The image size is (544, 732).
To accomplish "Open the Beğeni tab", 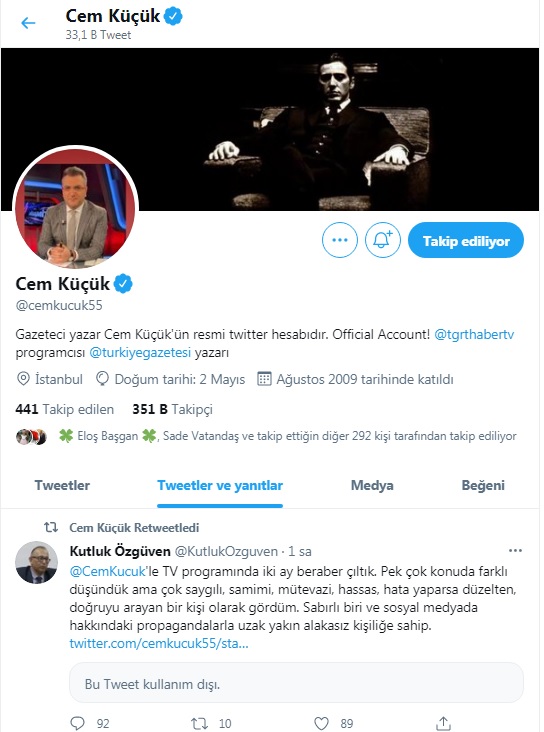I will 483,486.
